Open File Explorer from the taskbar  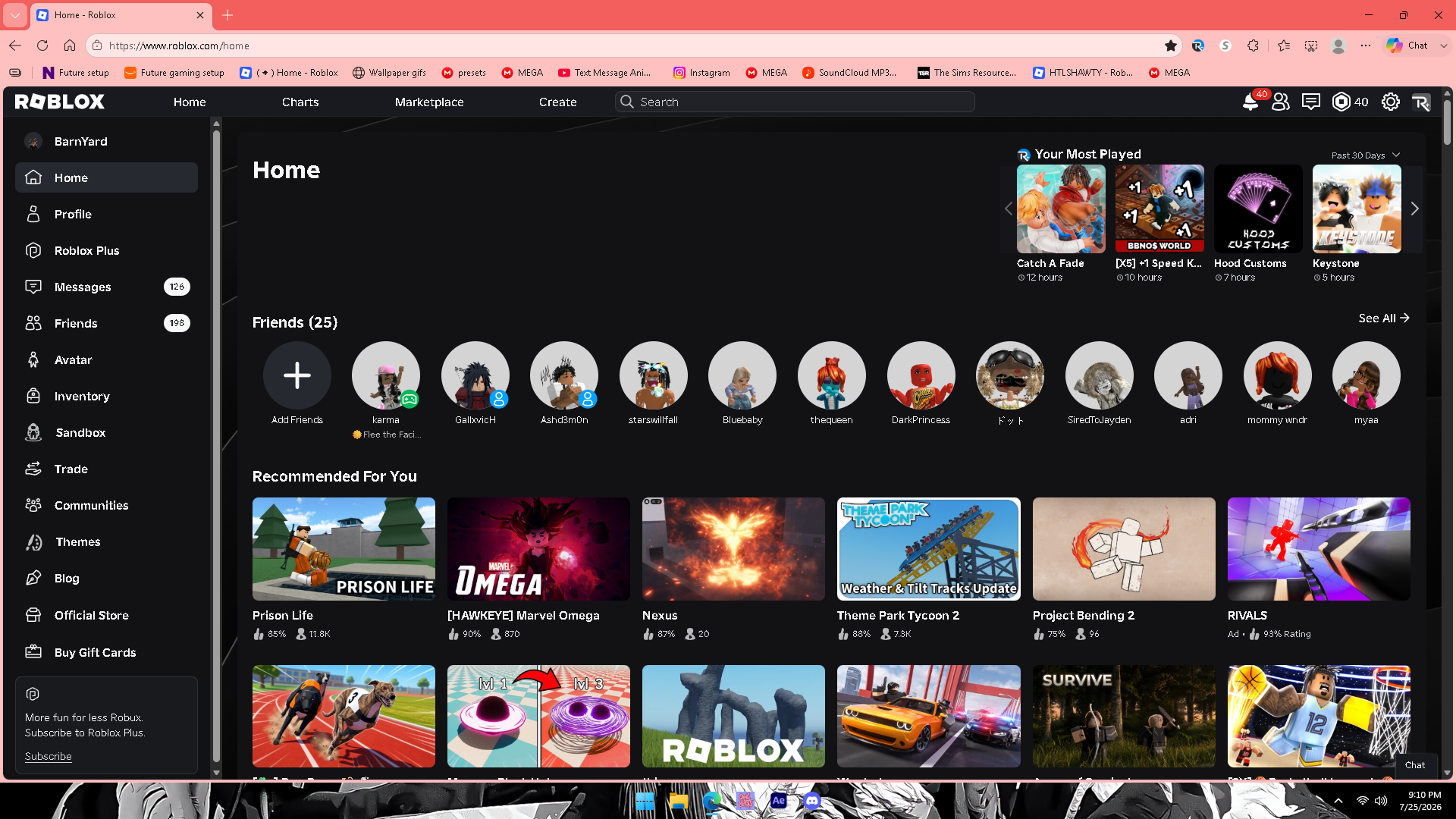point(679,801)
